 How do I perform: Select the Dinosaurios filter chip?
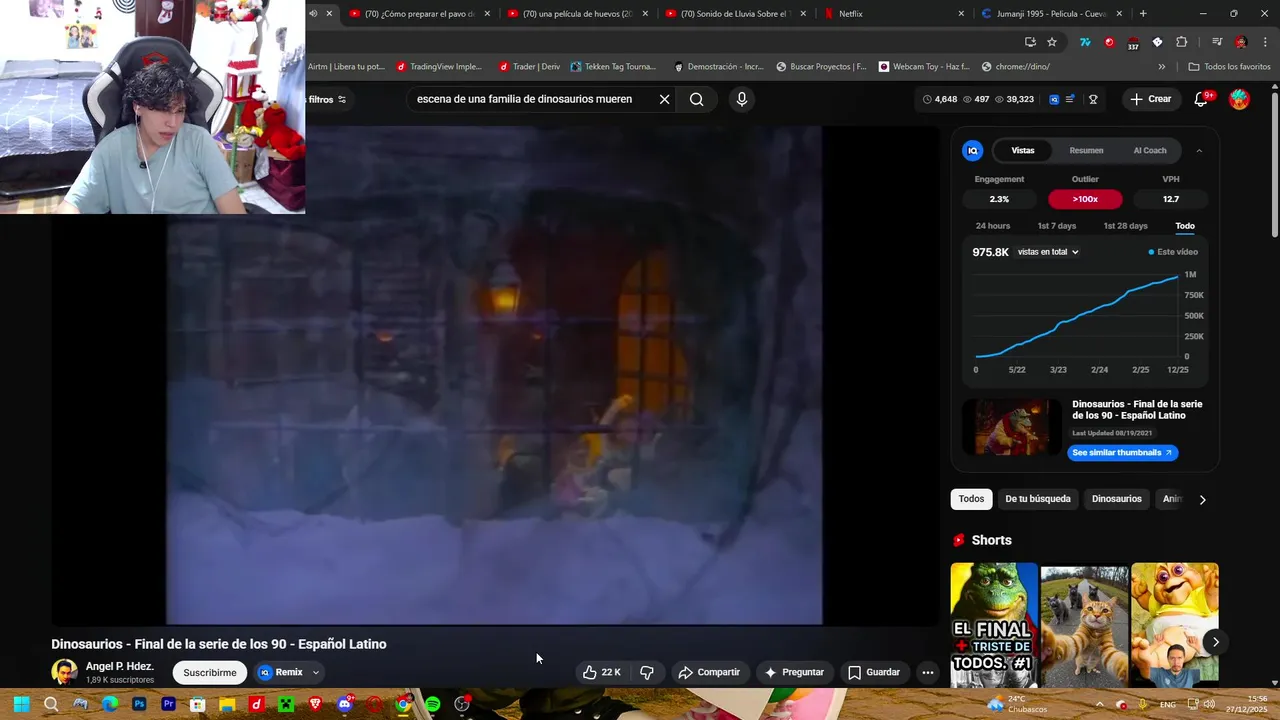[x=1116, y=499]
